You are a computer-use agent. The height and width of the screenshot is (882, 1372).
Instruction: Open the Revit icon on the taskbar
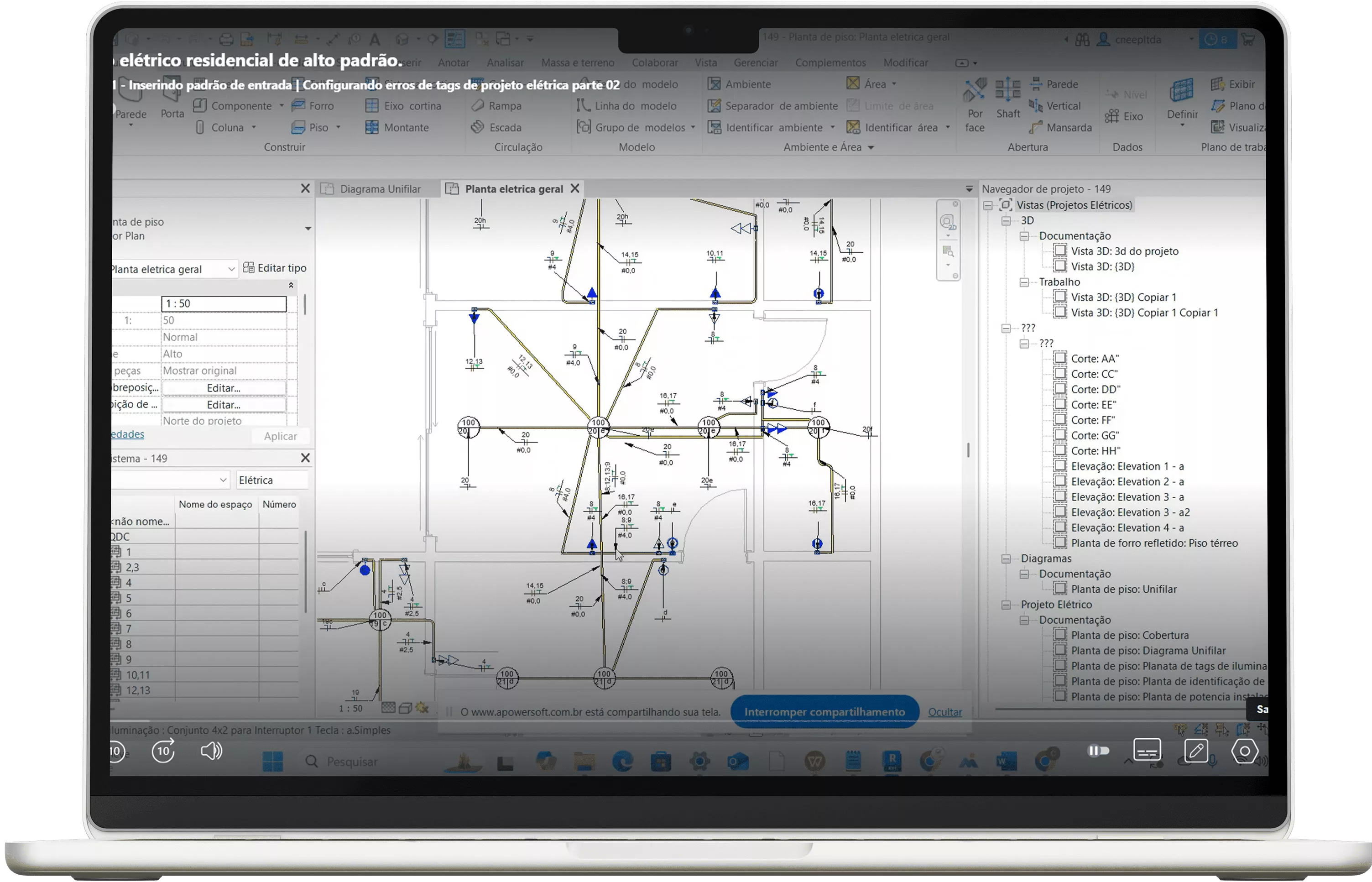pos(892,761)
